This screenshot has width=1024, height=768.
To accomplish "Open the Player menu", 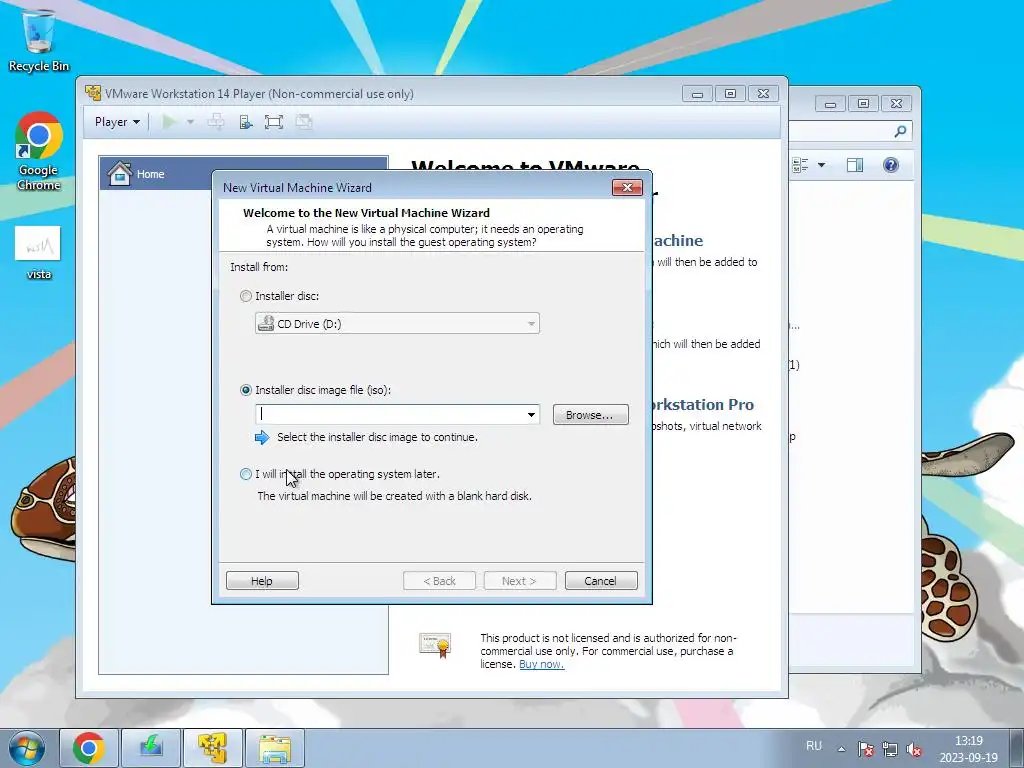I will (x=117, y=122).
